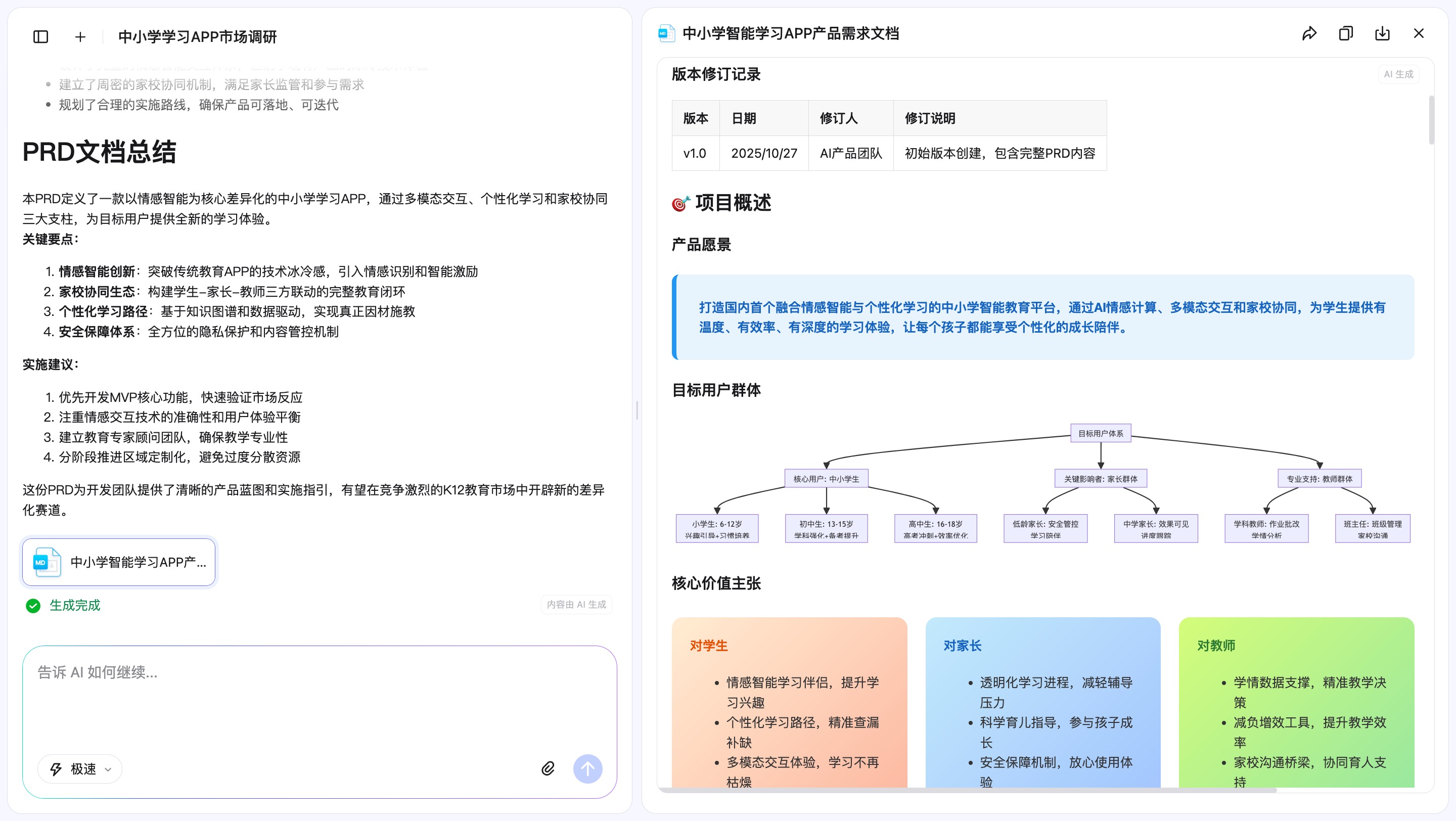Click the lightning bolt speed icon
This screenshot has height=821, width=1456.
pos(56,769)
